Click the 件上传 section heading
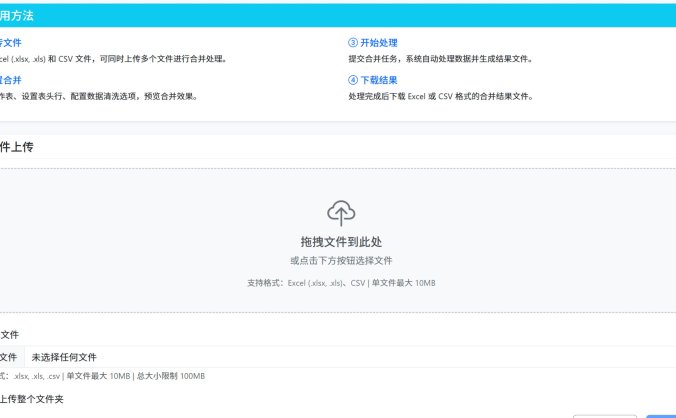This screenshot has height=418, width=676. (16, 147)
